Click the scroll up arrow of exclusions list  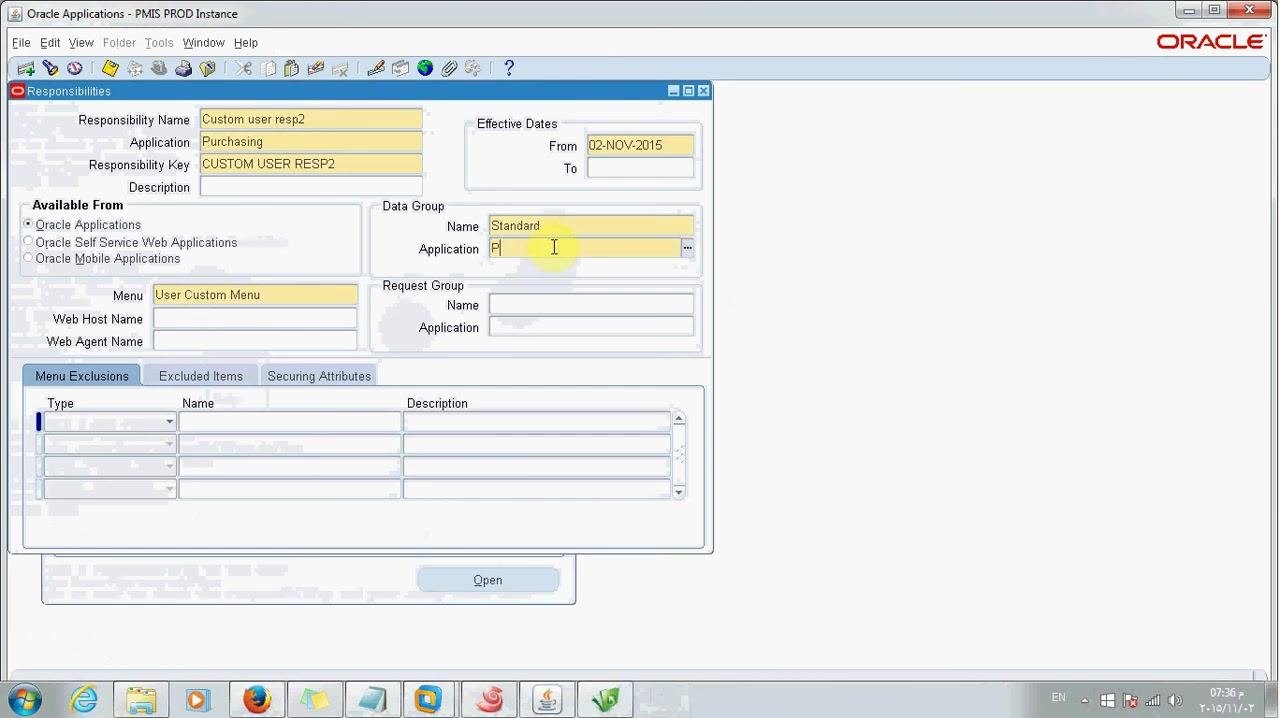click(x=679, y=418)
